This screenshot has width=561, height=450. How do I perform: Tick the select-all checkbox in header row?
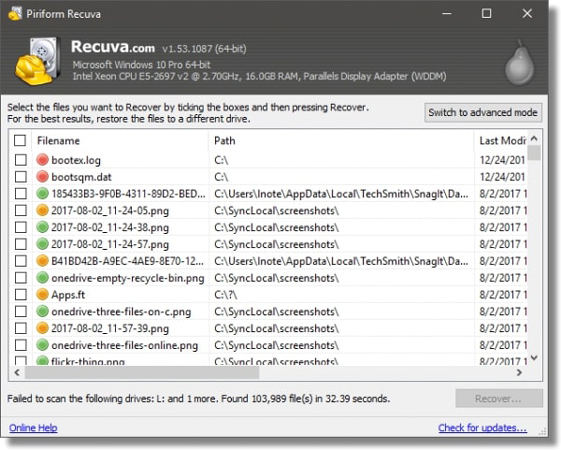[20, 140]
